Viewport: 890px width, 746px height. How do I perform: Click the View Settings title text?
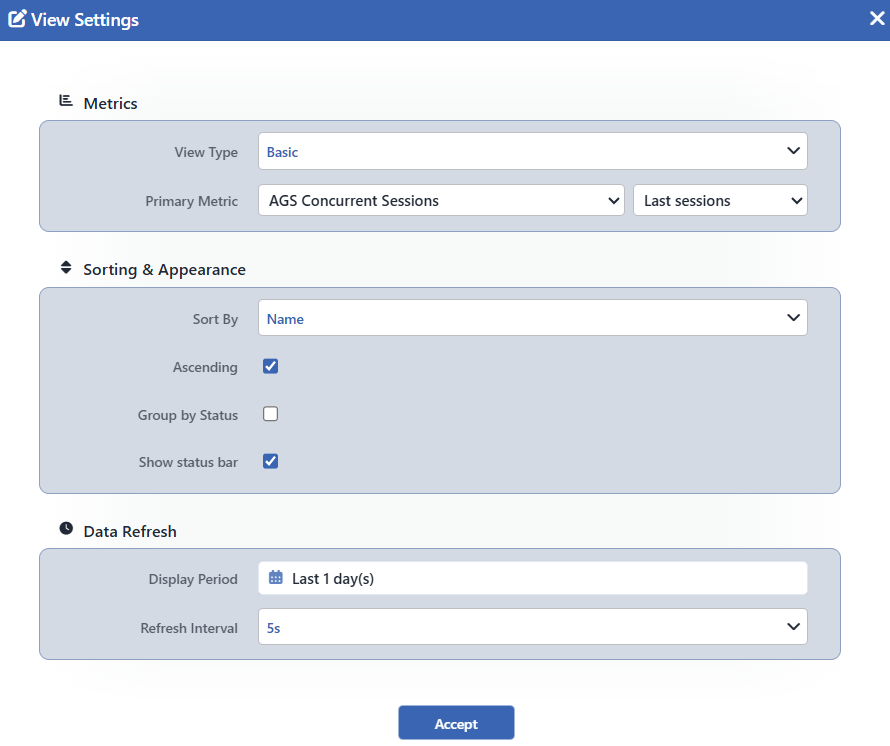point(85,20)
